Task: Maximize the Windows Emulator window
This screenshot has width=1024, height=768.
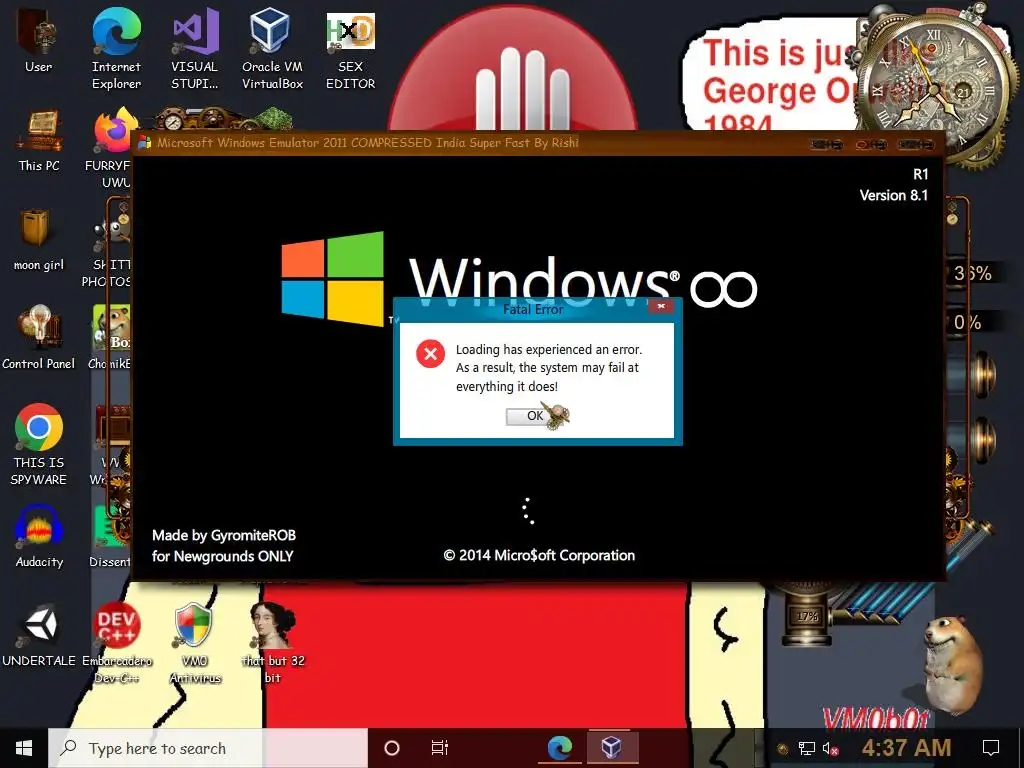Action: coord(871,144)
